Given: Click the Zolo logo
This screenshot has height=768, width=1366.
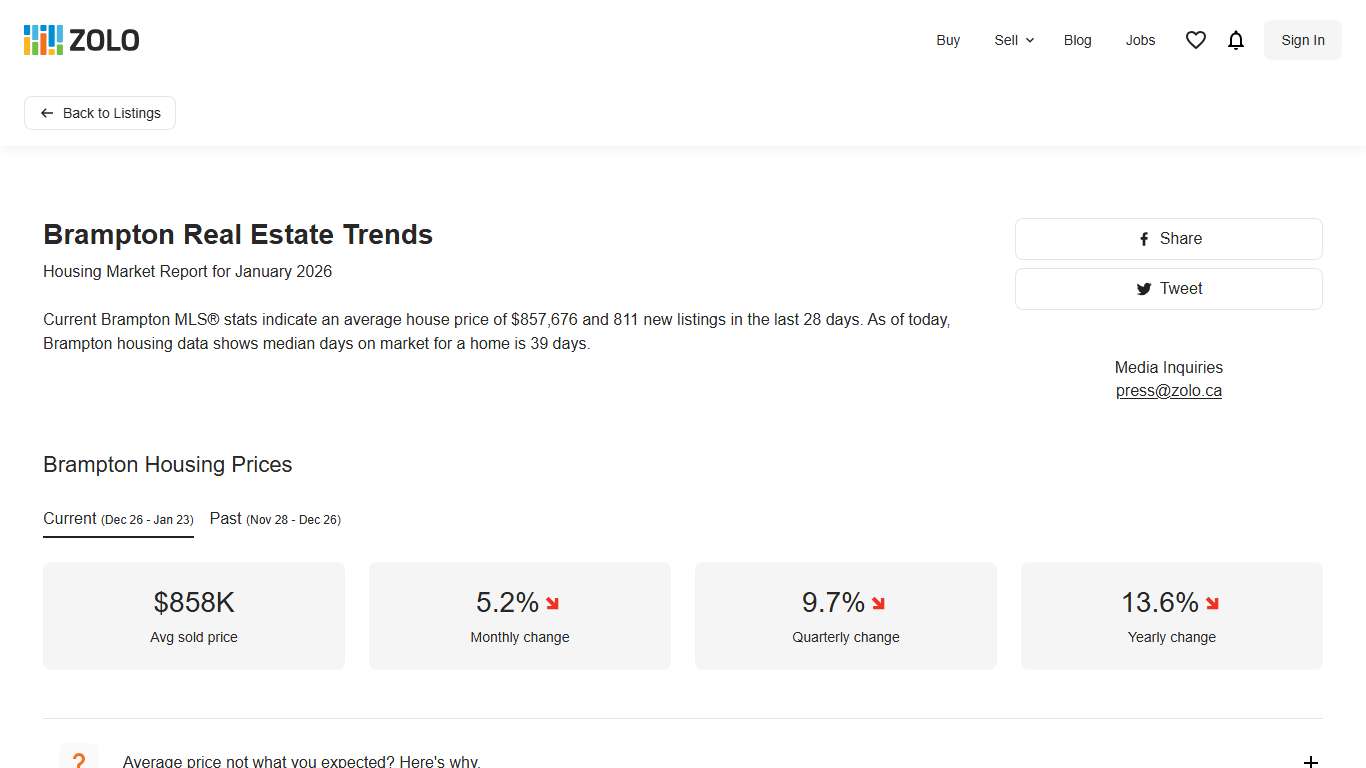Looking at the screenshot, I should click(80, 40).
